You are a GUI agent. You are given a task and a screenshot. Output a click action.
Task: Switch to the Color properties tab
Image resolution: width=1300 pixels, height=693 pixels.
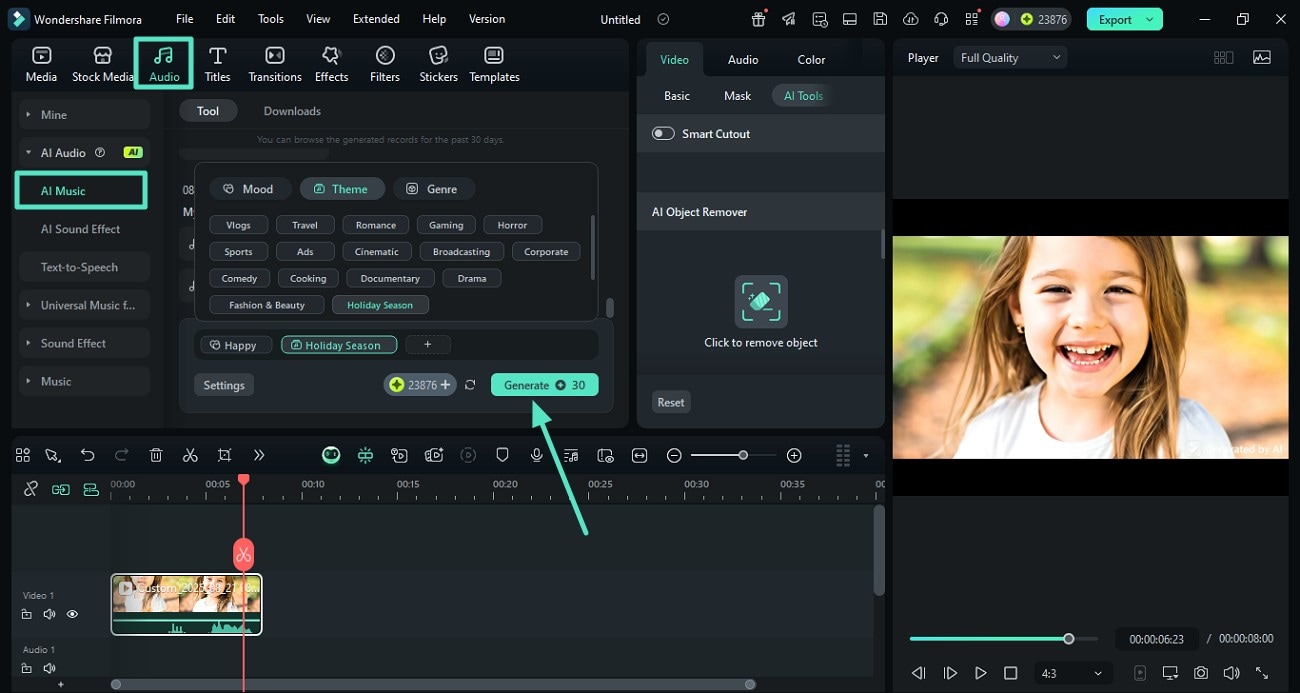(811, 60)
